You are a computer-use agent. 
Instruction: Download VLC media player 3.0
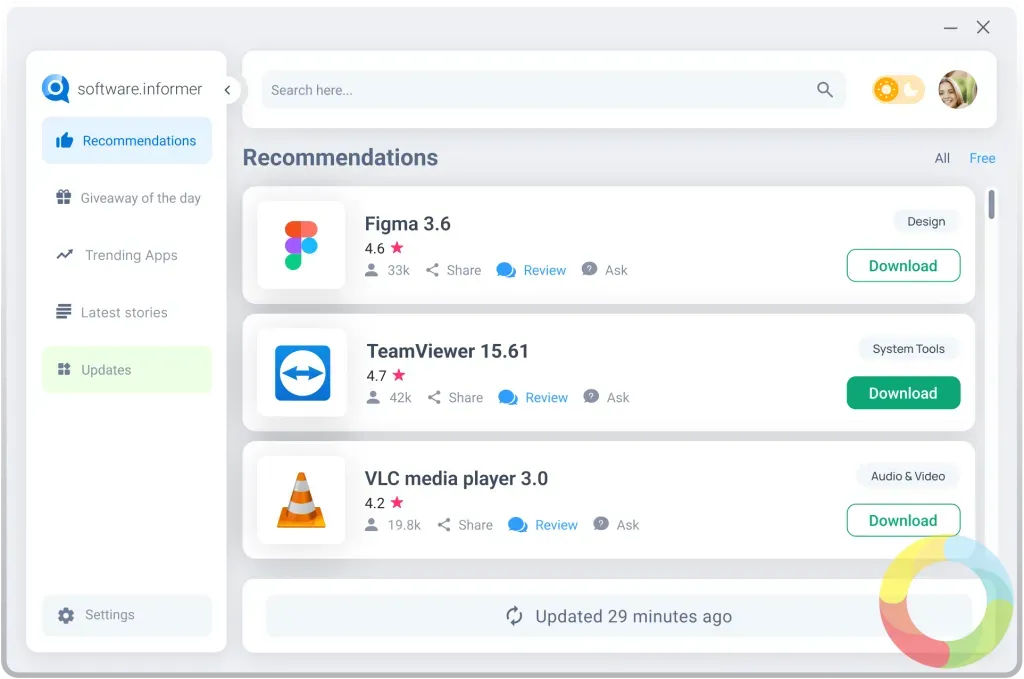click(x=903, y=520)
